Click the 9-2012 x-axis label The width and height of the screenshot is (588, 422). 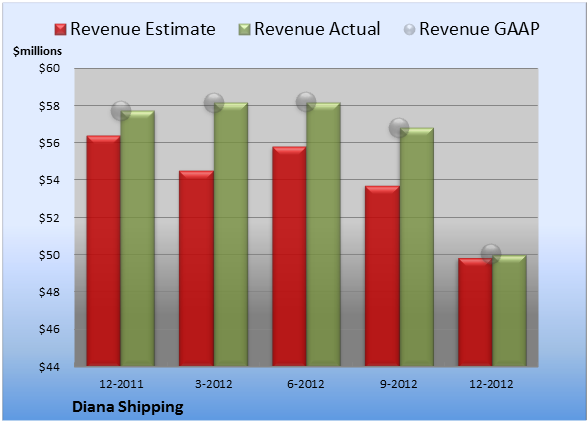[x=399, y=384]
